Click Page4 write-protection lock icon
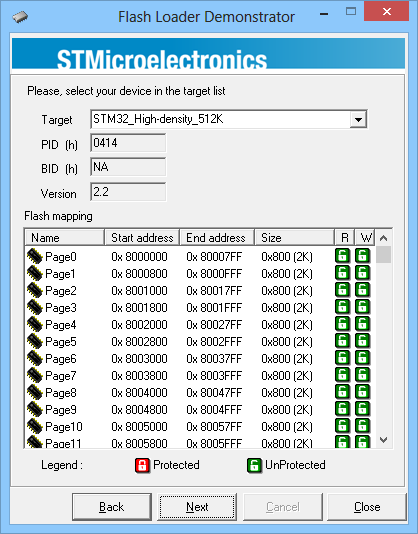 point(362,324)
